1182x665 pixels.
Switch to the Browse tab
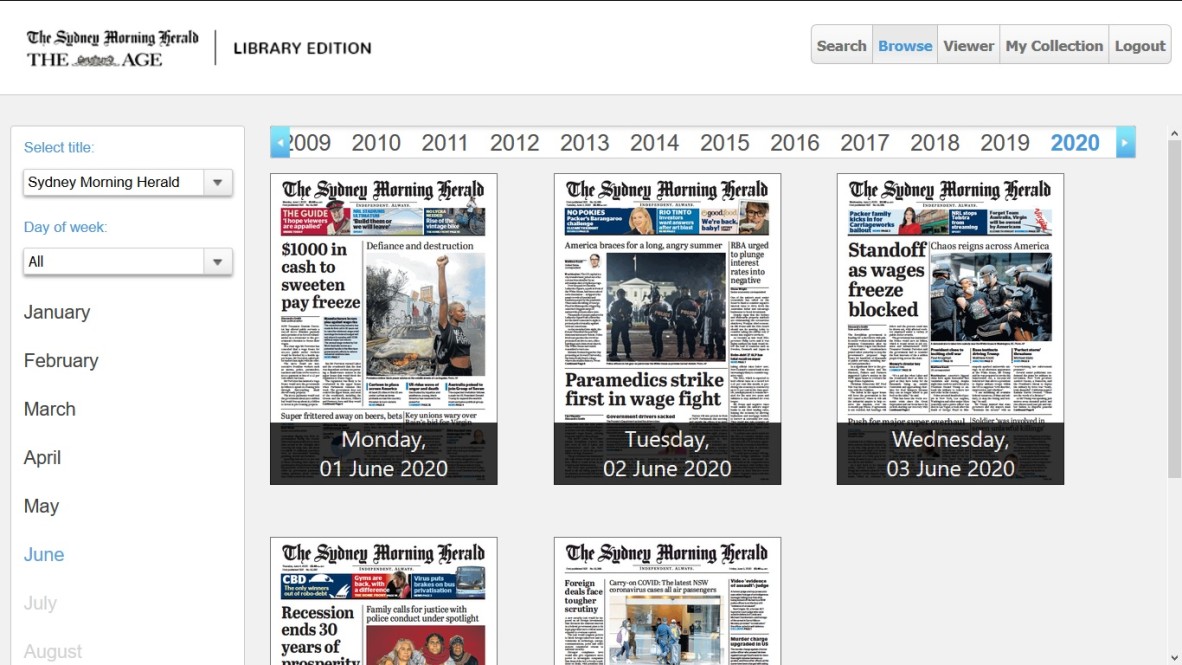(905, 45)
